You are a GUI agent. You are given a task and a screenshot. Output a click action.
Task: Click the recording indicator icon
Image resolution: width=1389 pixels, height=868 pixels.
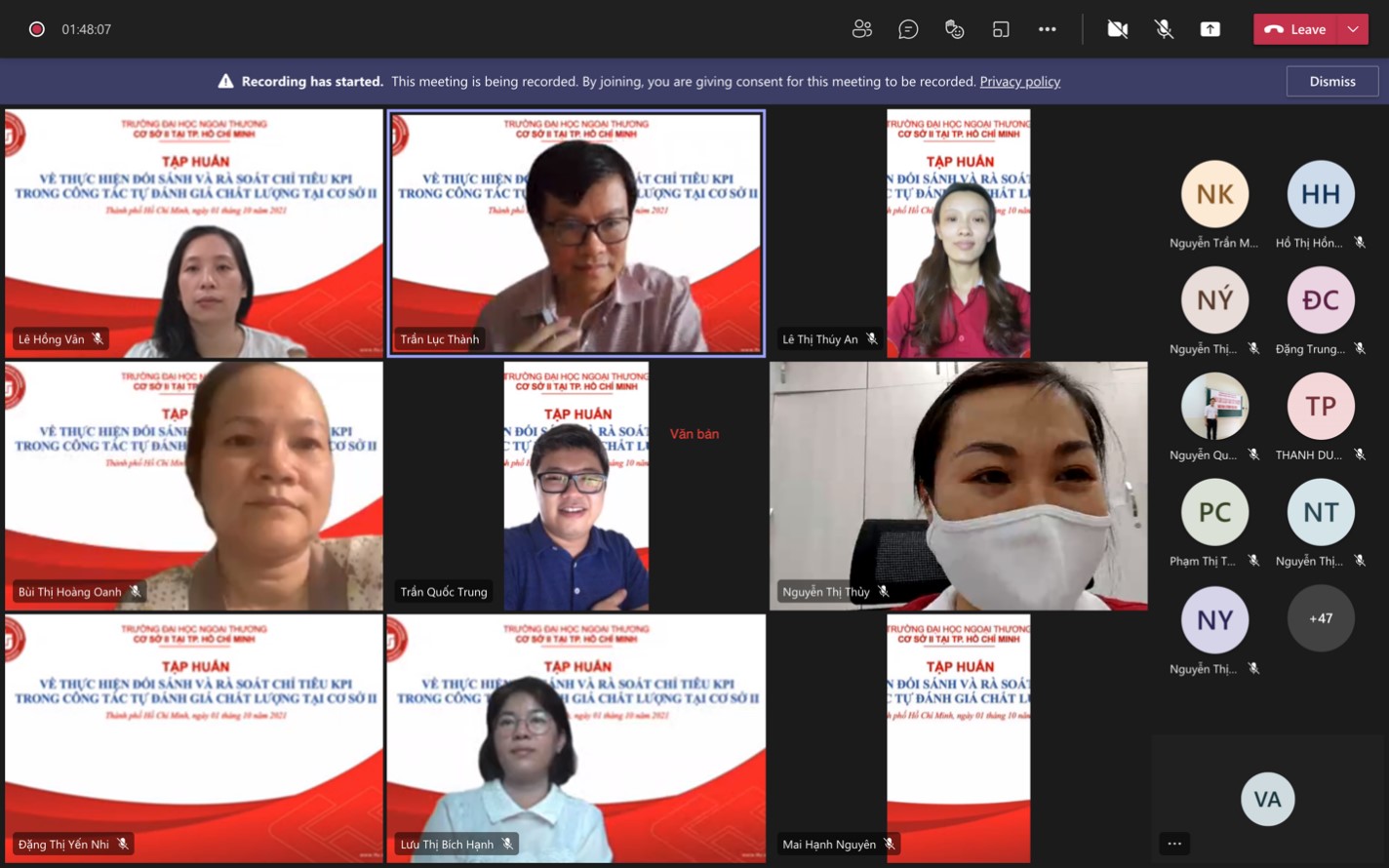(x=37, y=29)
